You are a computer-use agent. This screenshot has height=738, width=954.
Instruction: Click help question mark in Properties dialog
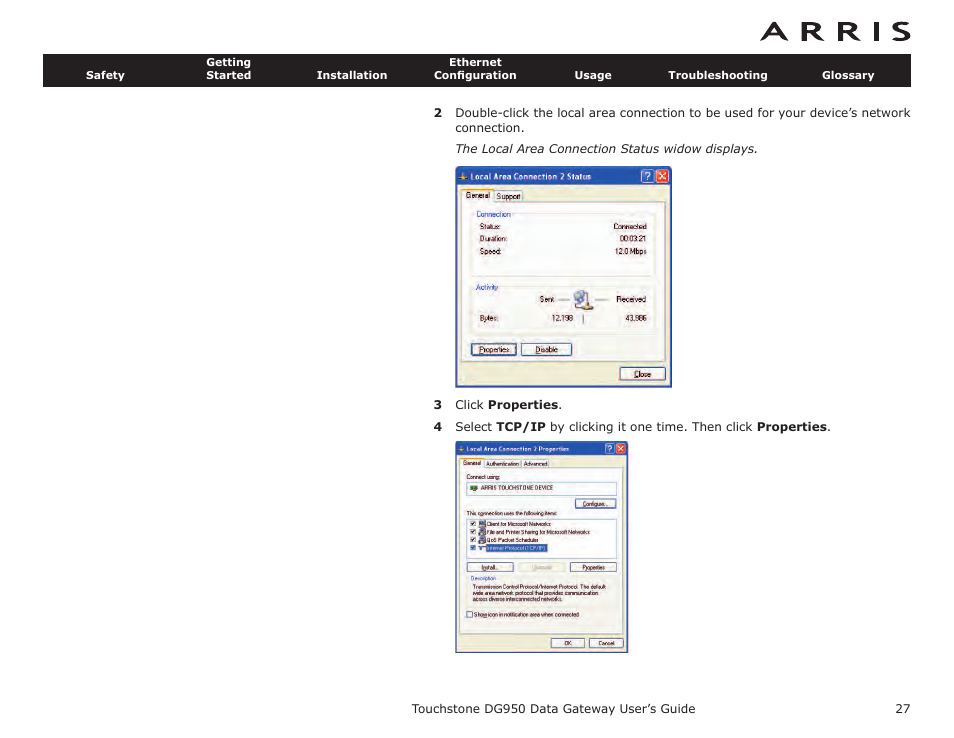pyautogui.click(x=609, y=448)
